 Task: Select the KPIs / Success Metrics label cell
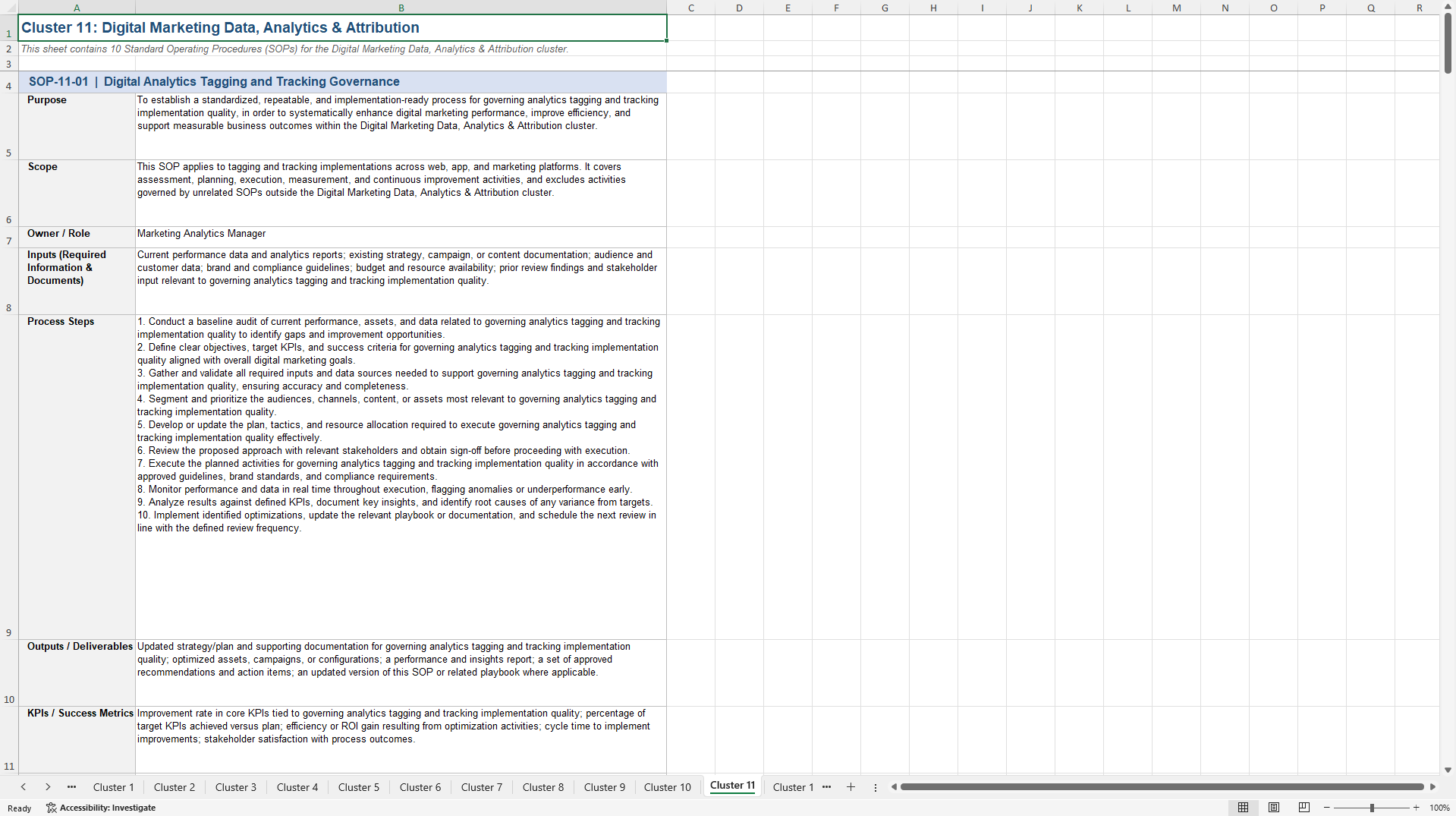[77, 739]
